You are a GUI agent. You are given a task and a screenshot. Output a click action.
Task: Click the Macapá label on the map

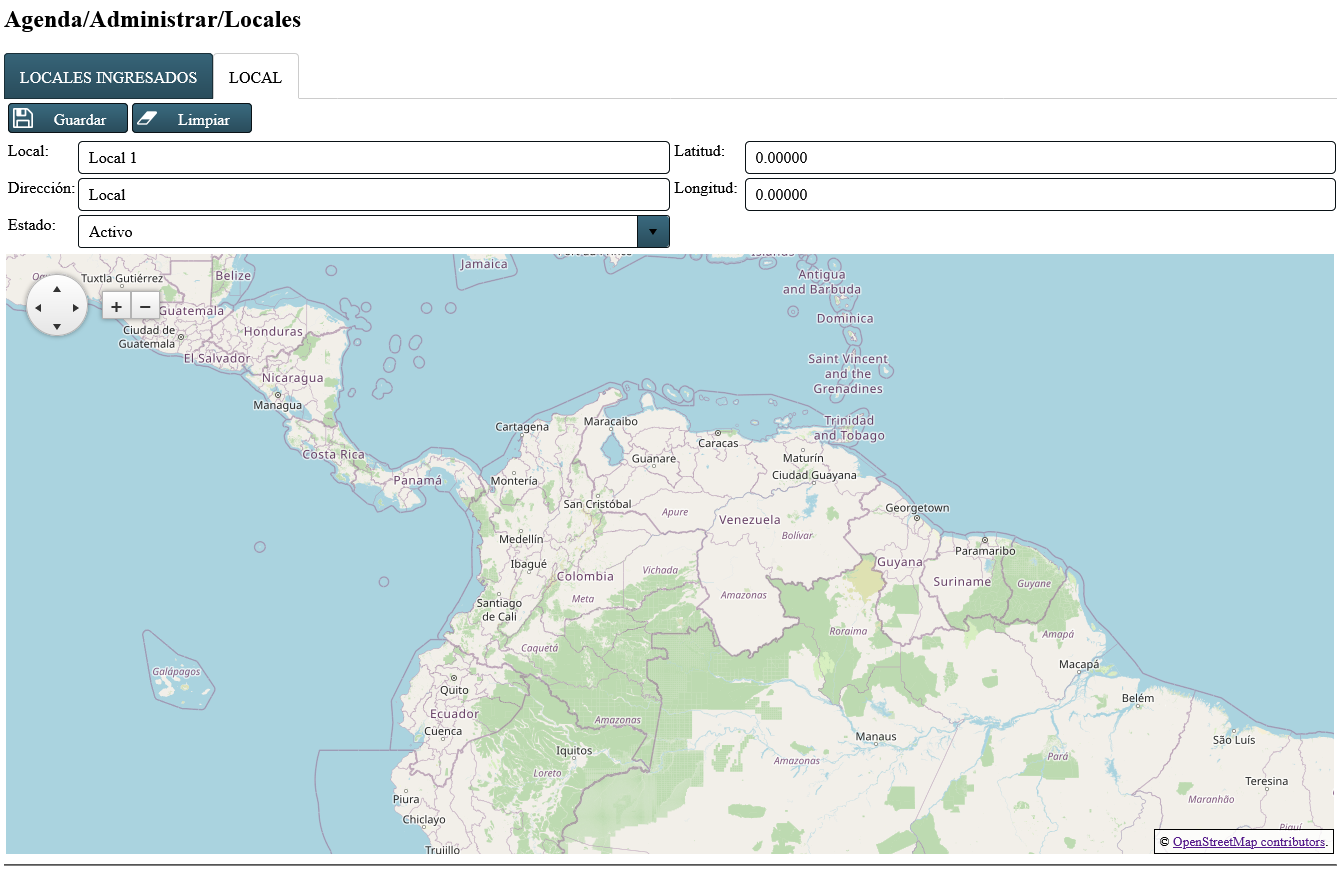tap(1079, 664)
